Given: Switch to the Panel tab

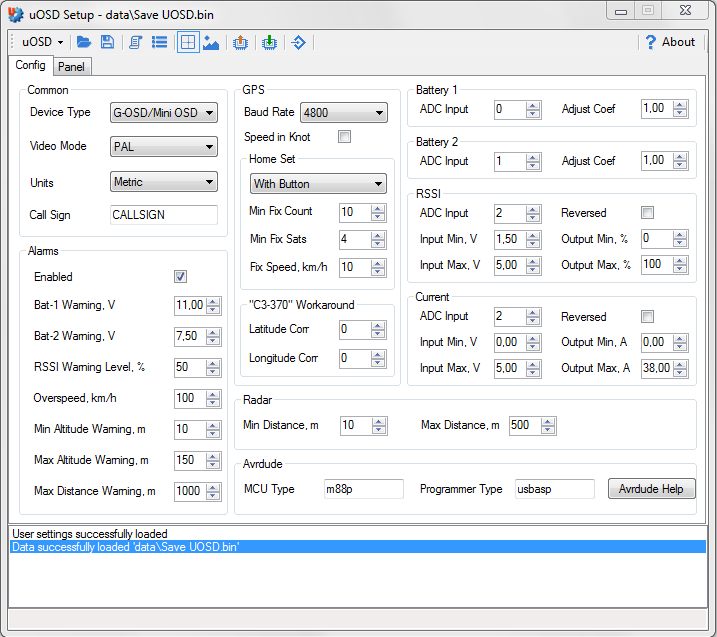Looking at the screenshot, I should pos(71,67).
